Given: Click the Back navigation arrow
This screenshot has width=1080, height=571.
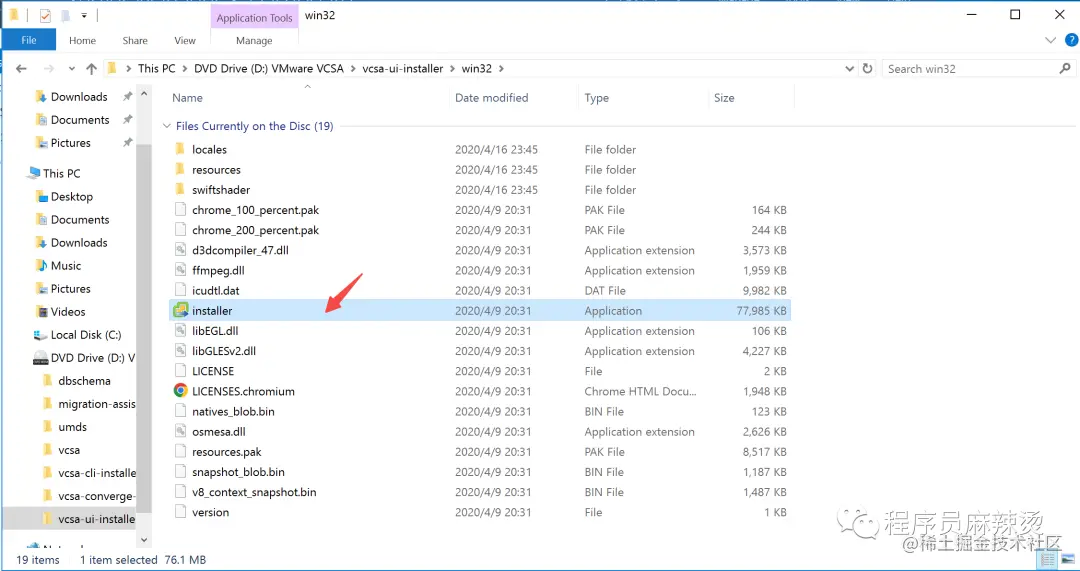Looking at the screenshot, I should 21,68.
